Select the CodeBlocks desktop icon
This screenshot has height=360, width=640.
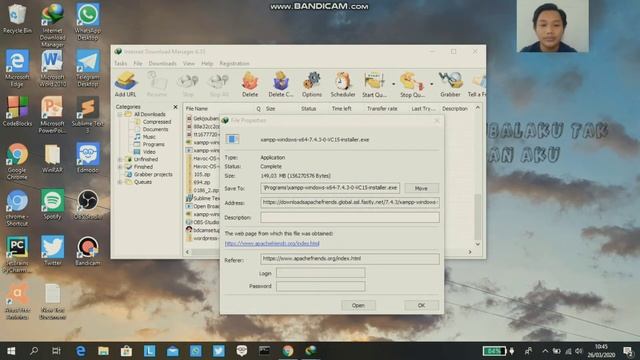17,111
